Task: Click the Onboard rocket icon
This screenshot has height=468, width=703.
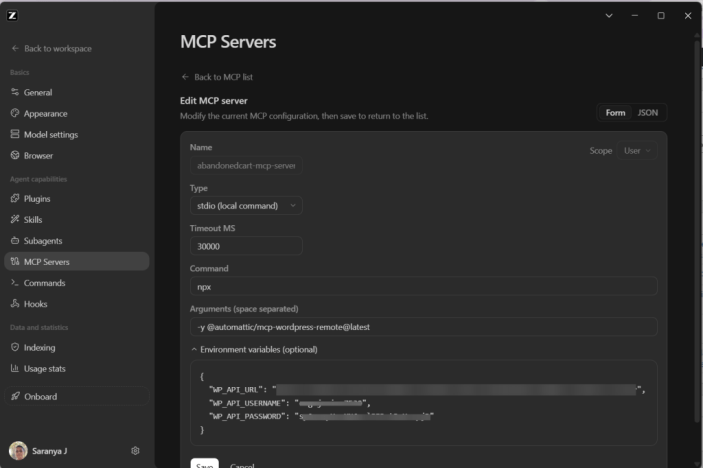Action: coord(15,396)
